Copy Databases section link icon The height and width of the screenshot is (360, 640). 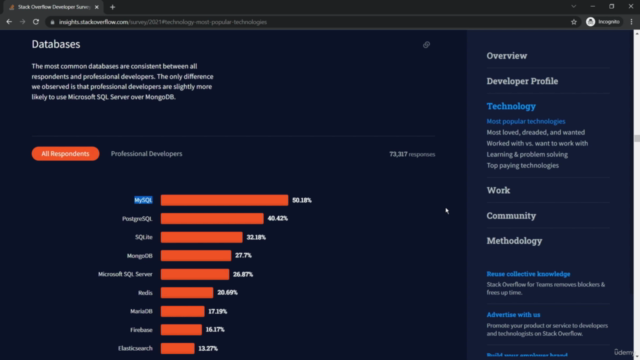(426, 45)
